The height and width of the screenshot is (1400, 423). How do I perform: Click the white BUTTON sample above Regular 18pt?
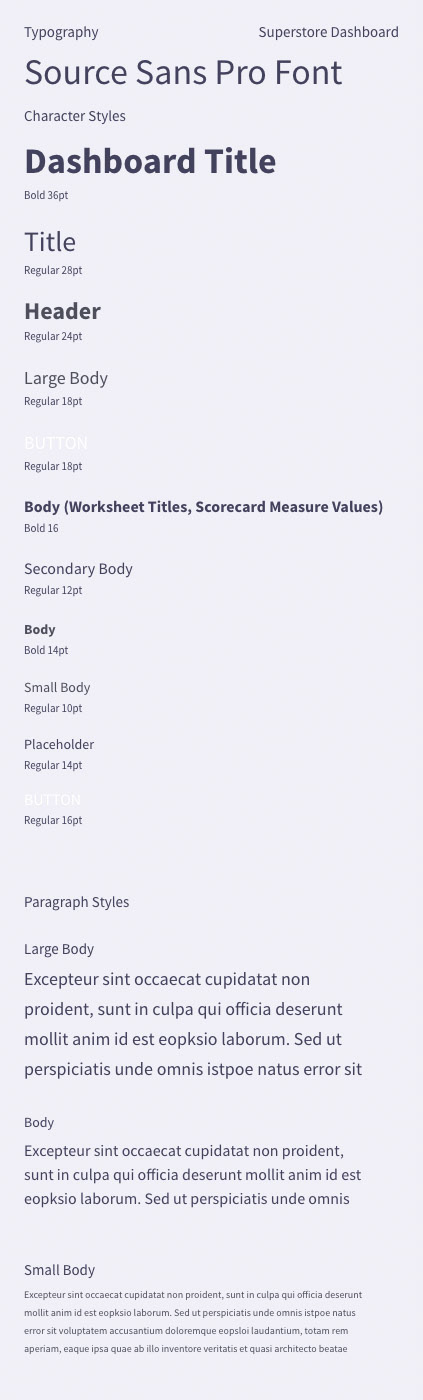(56, 443)
